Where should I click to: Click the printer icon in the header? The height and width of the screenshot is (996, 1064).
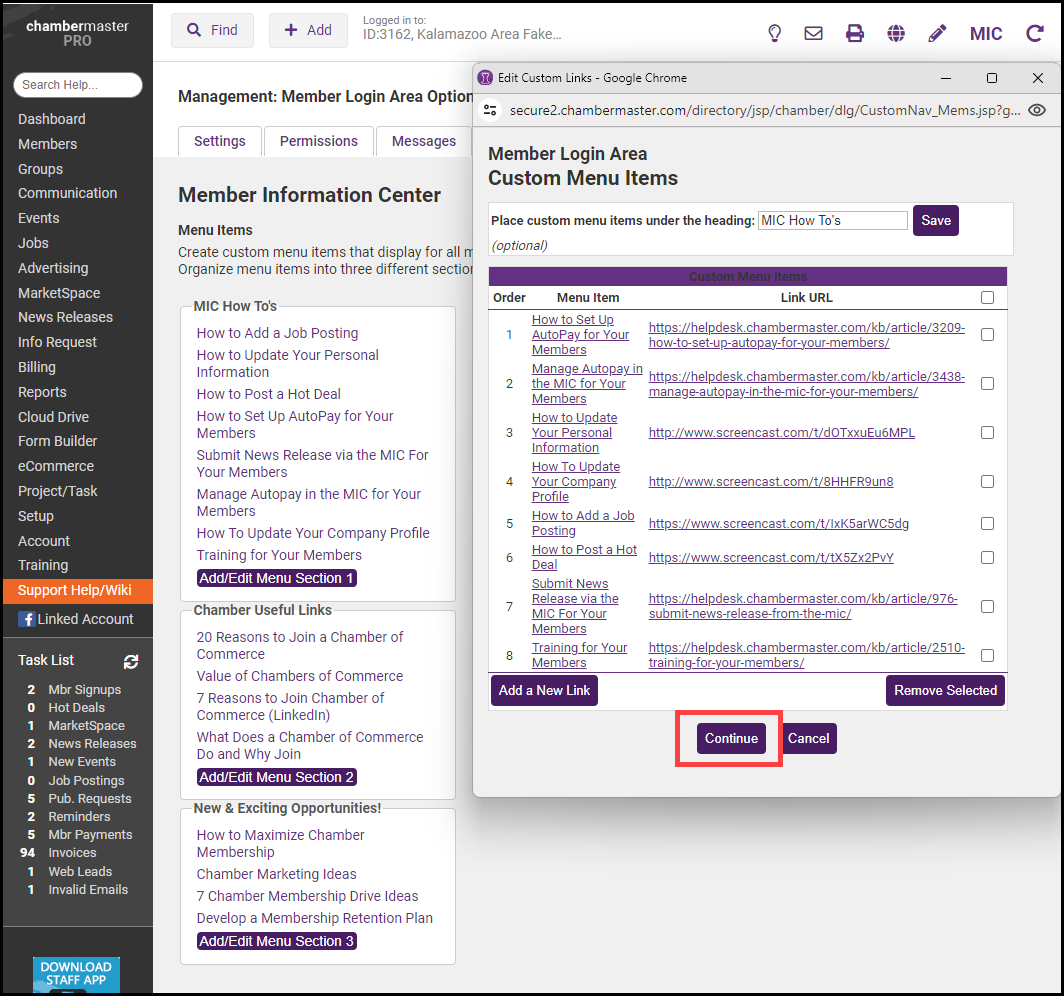coord(855,33)
